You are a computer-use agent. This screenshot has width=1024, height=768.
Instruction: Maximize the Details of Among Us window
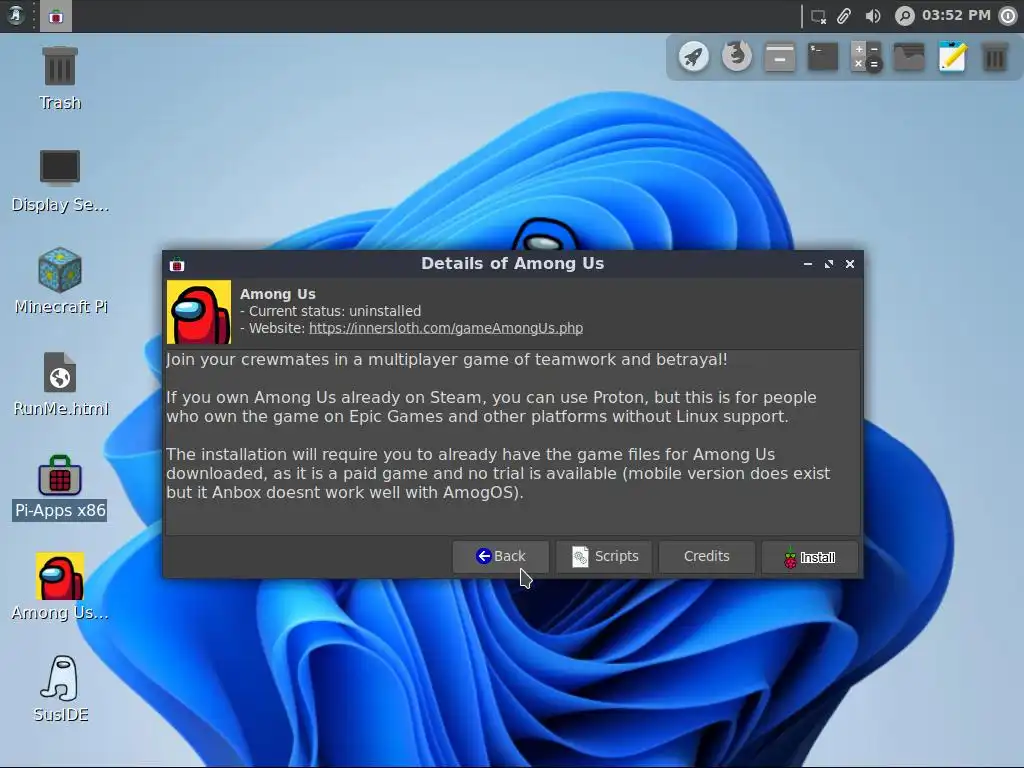point(829,264)
